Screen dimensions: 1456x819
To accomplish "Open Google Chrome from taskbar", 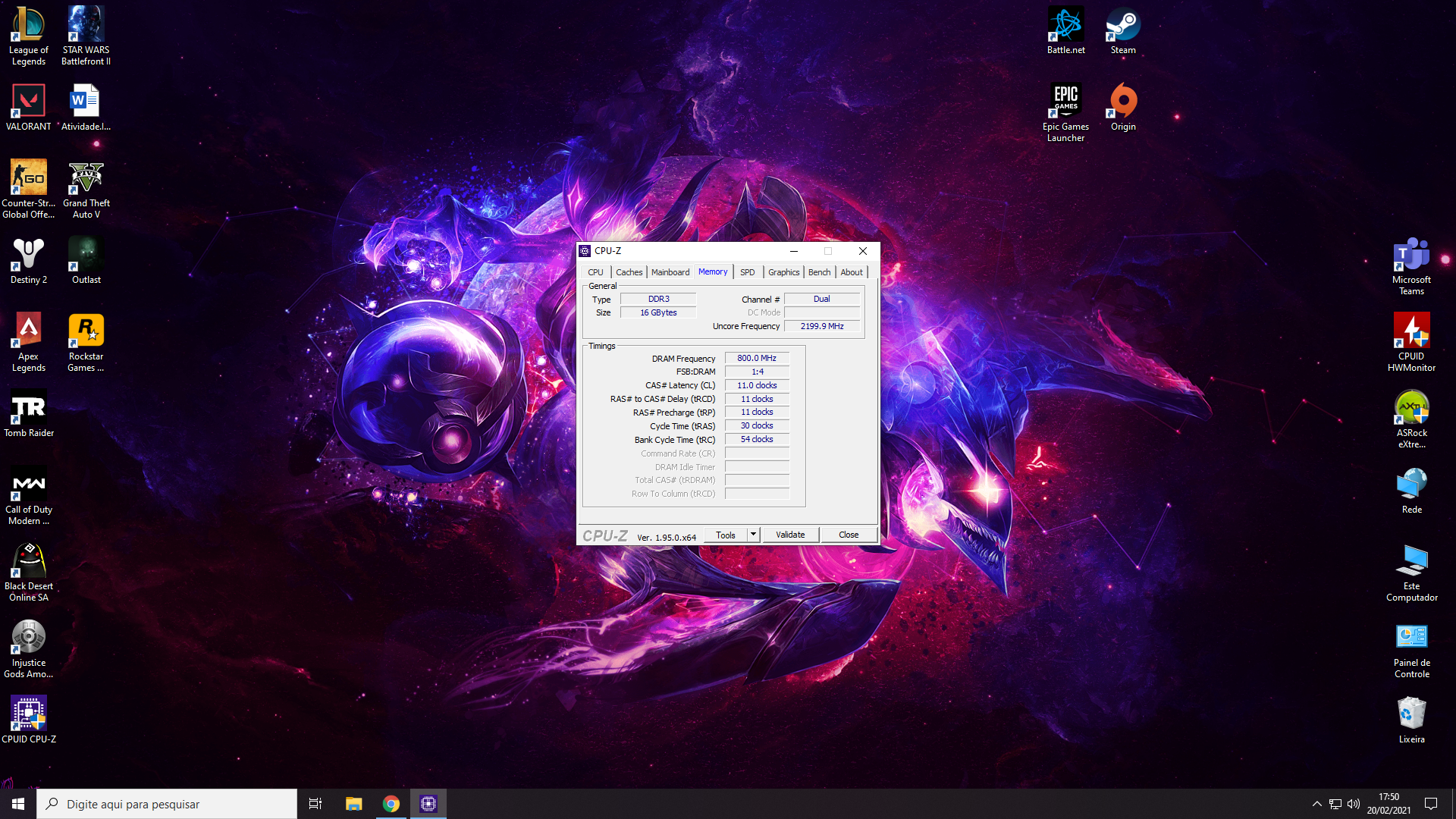I will [x=391, y=804].
